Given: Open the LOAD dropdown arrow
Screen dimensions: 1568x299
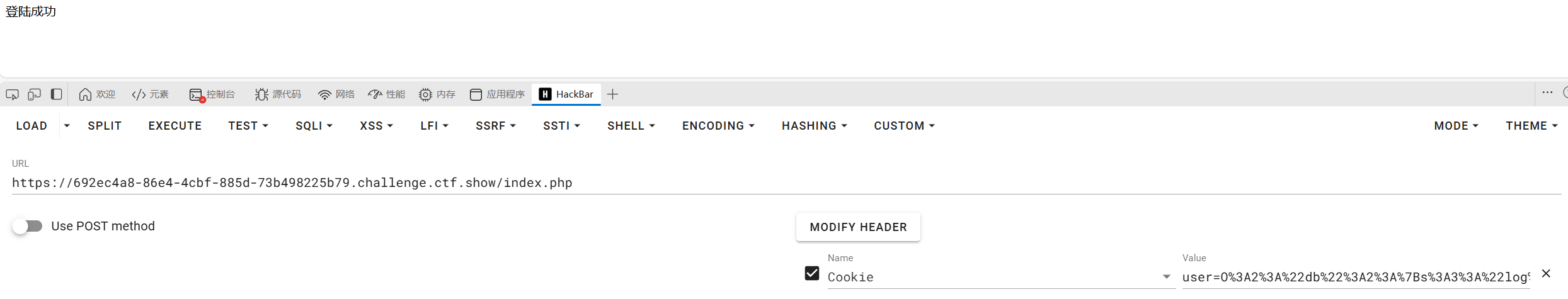Looking at the screenshot, I should [x=67, y=126].
